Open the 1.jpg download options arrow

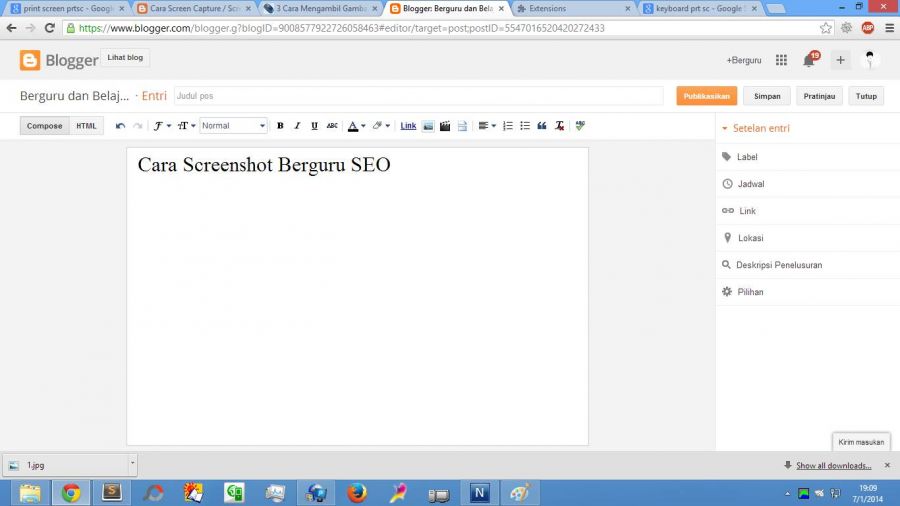(x=133, y=464)
